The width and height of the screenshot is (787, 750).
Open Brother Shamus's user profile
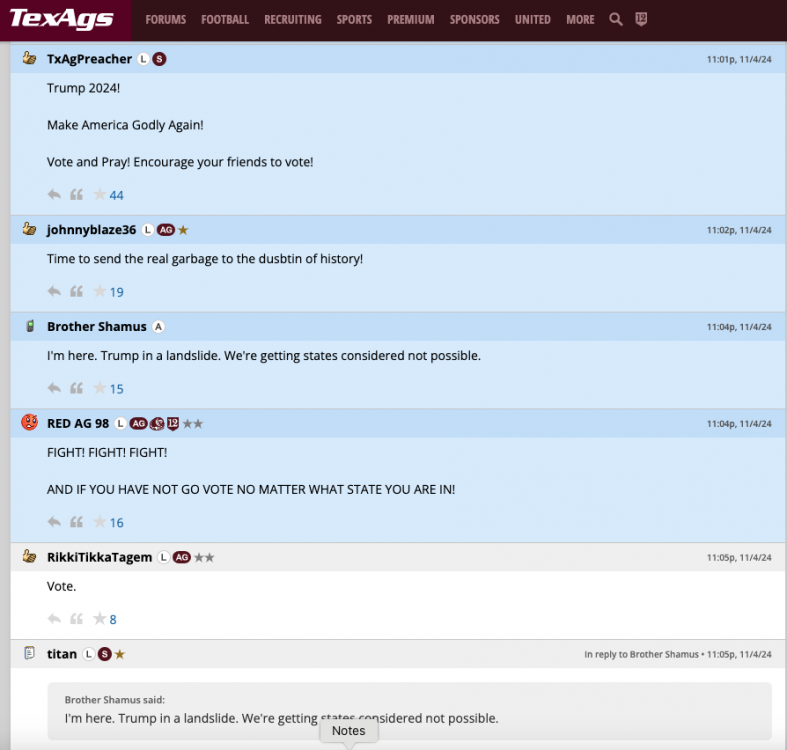(x=97, y=327)
